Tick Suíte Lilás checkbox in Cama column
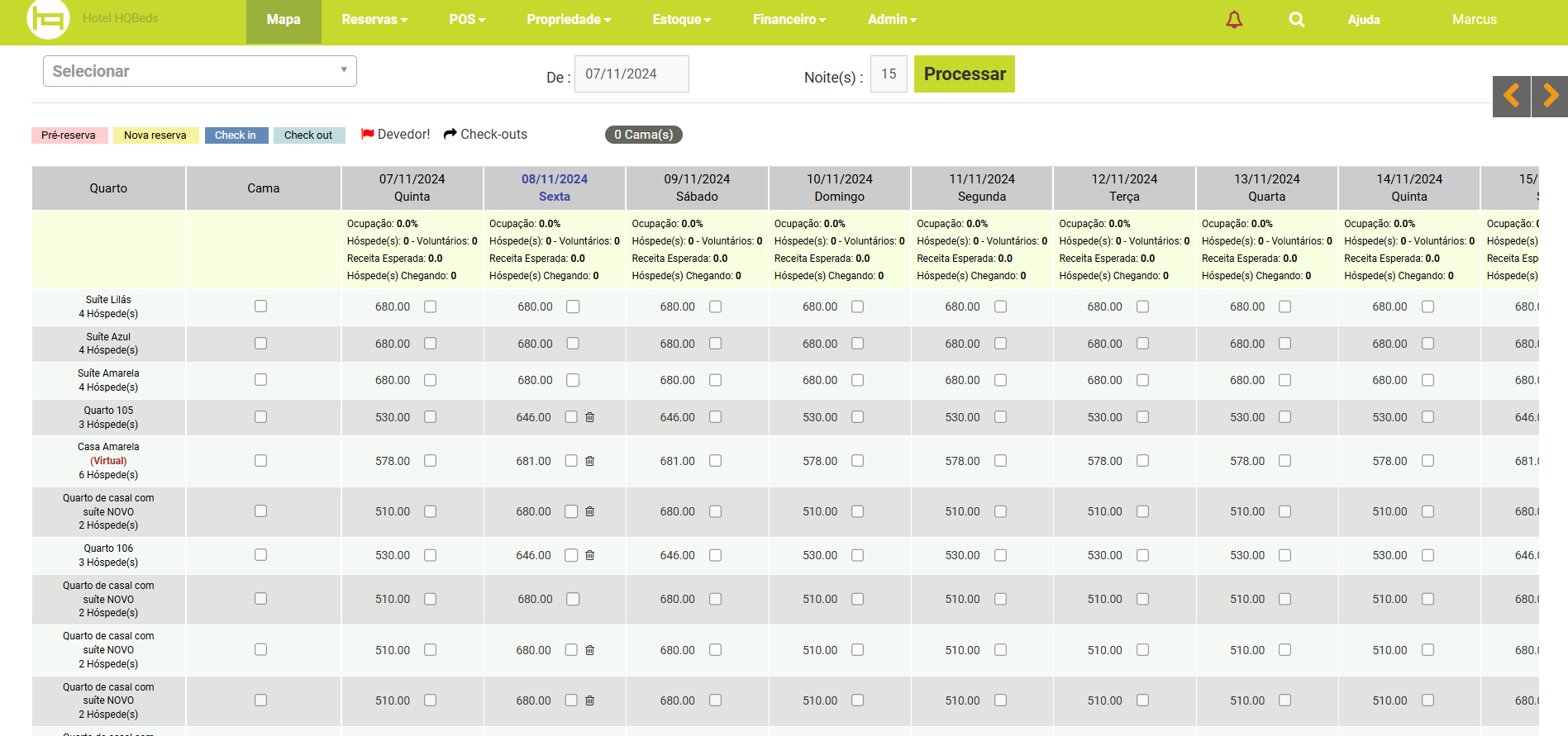 [x=260, y=306]
